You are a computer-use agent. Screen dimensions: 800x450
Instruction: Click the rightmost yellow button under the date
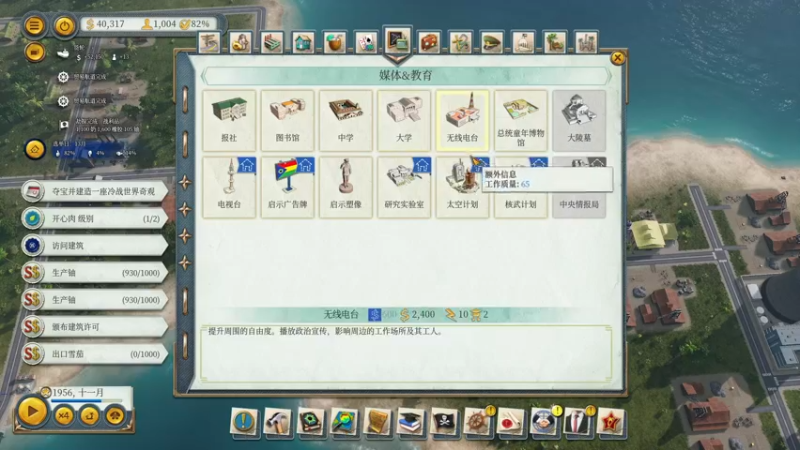[x=115, y=415]
